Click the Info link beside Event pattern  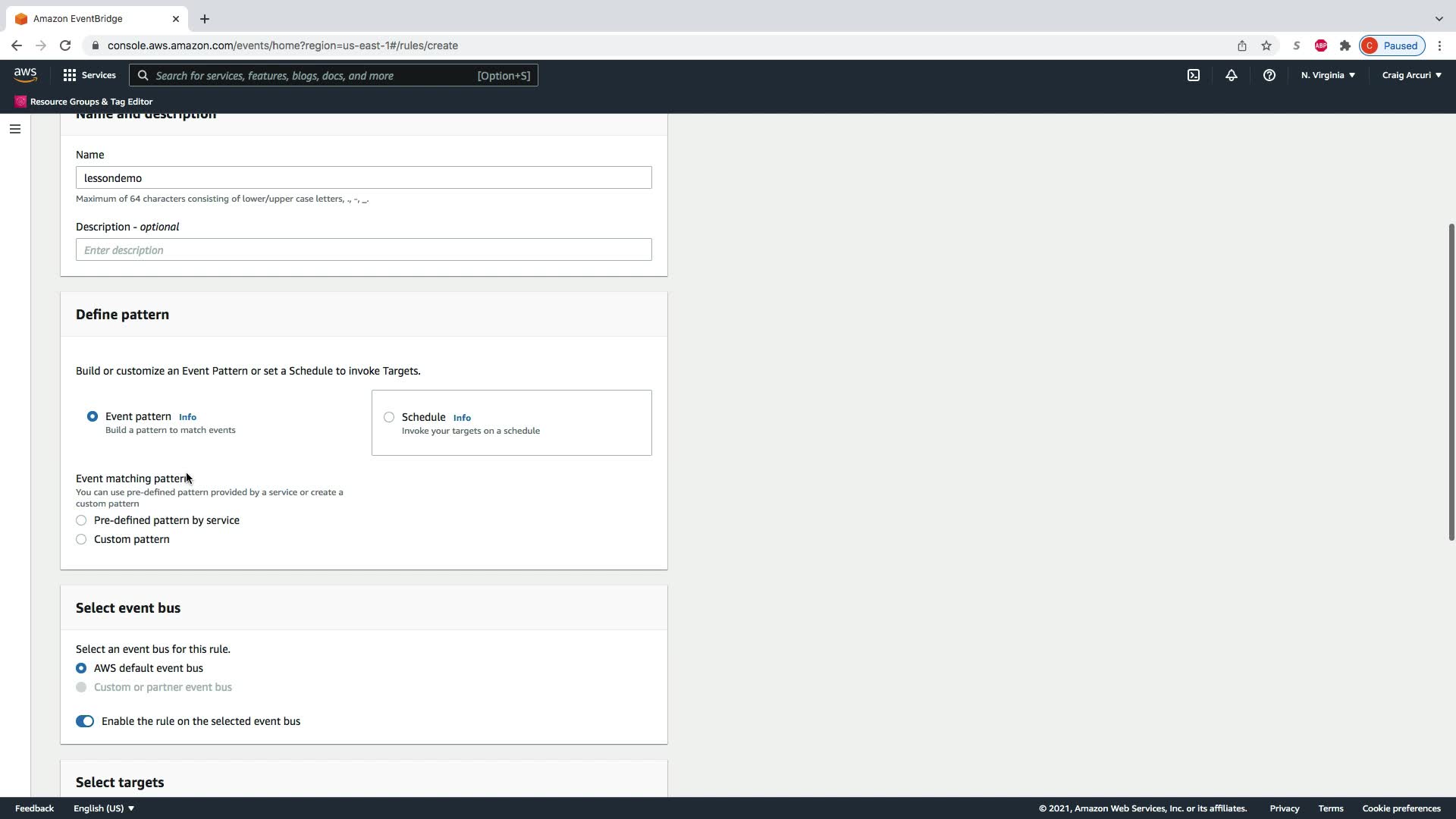187,417
